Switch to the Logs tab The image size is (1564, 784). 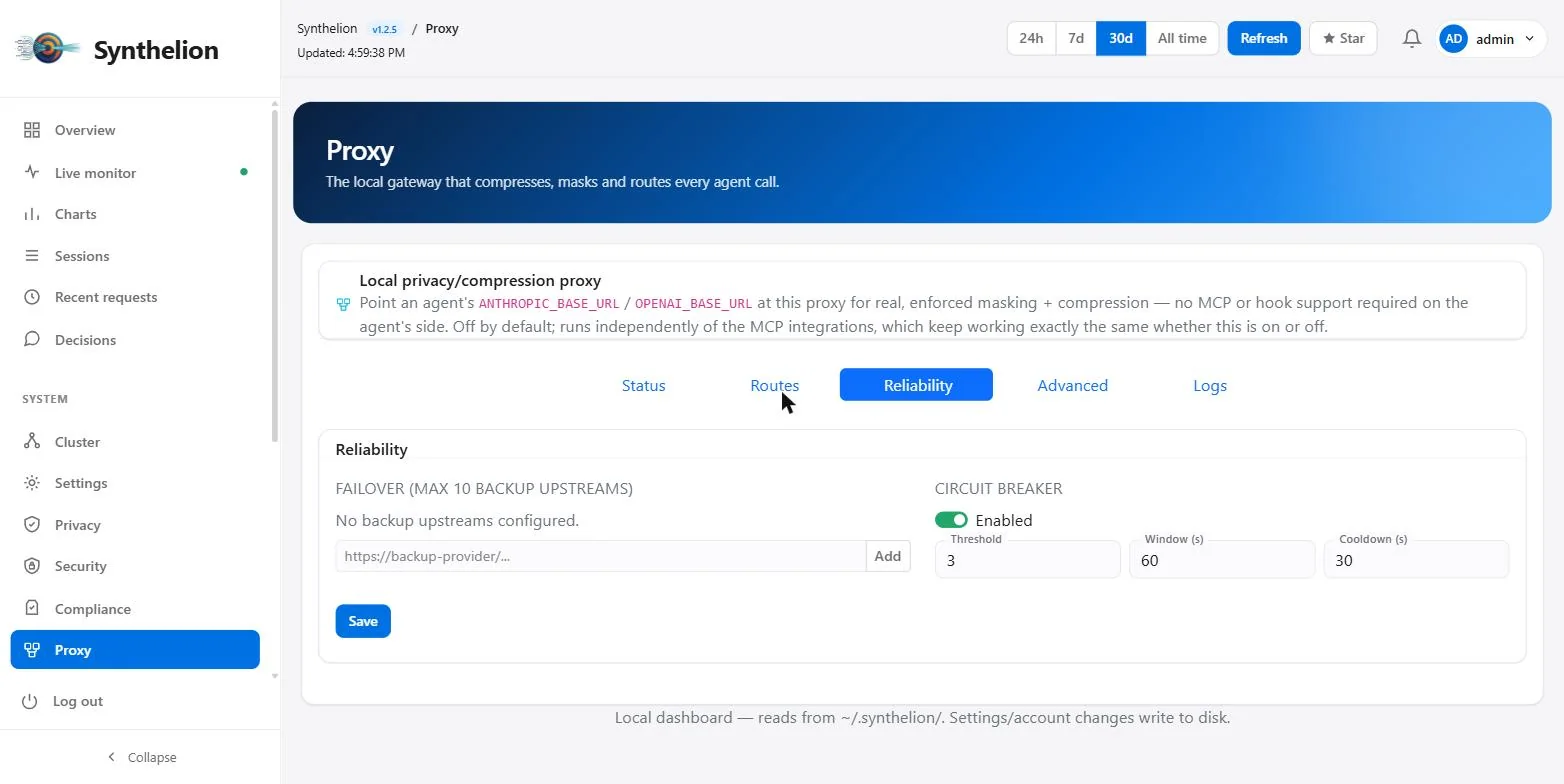click(1210, 385)
